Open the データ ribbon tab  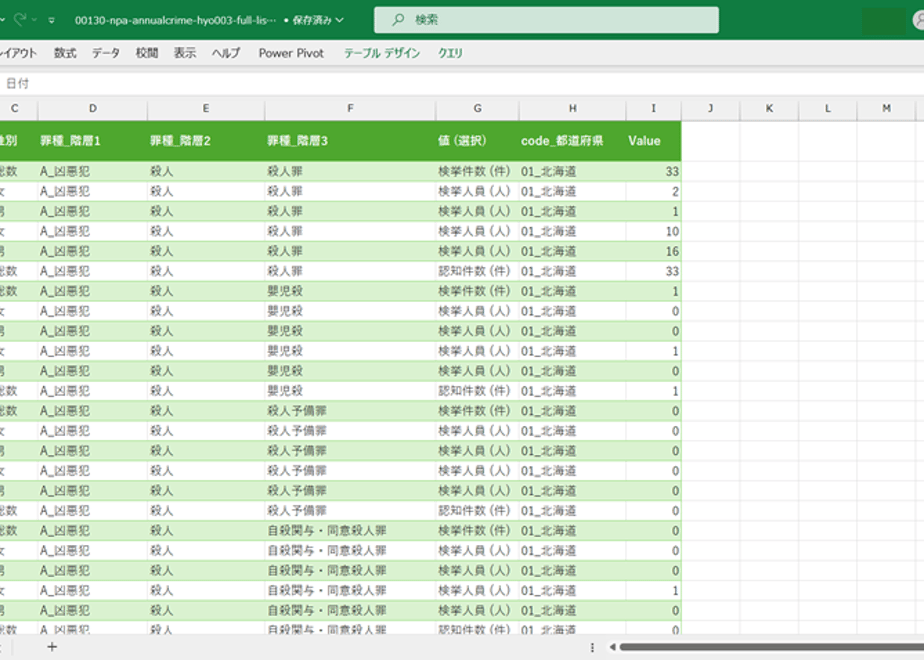click(105, 53)
